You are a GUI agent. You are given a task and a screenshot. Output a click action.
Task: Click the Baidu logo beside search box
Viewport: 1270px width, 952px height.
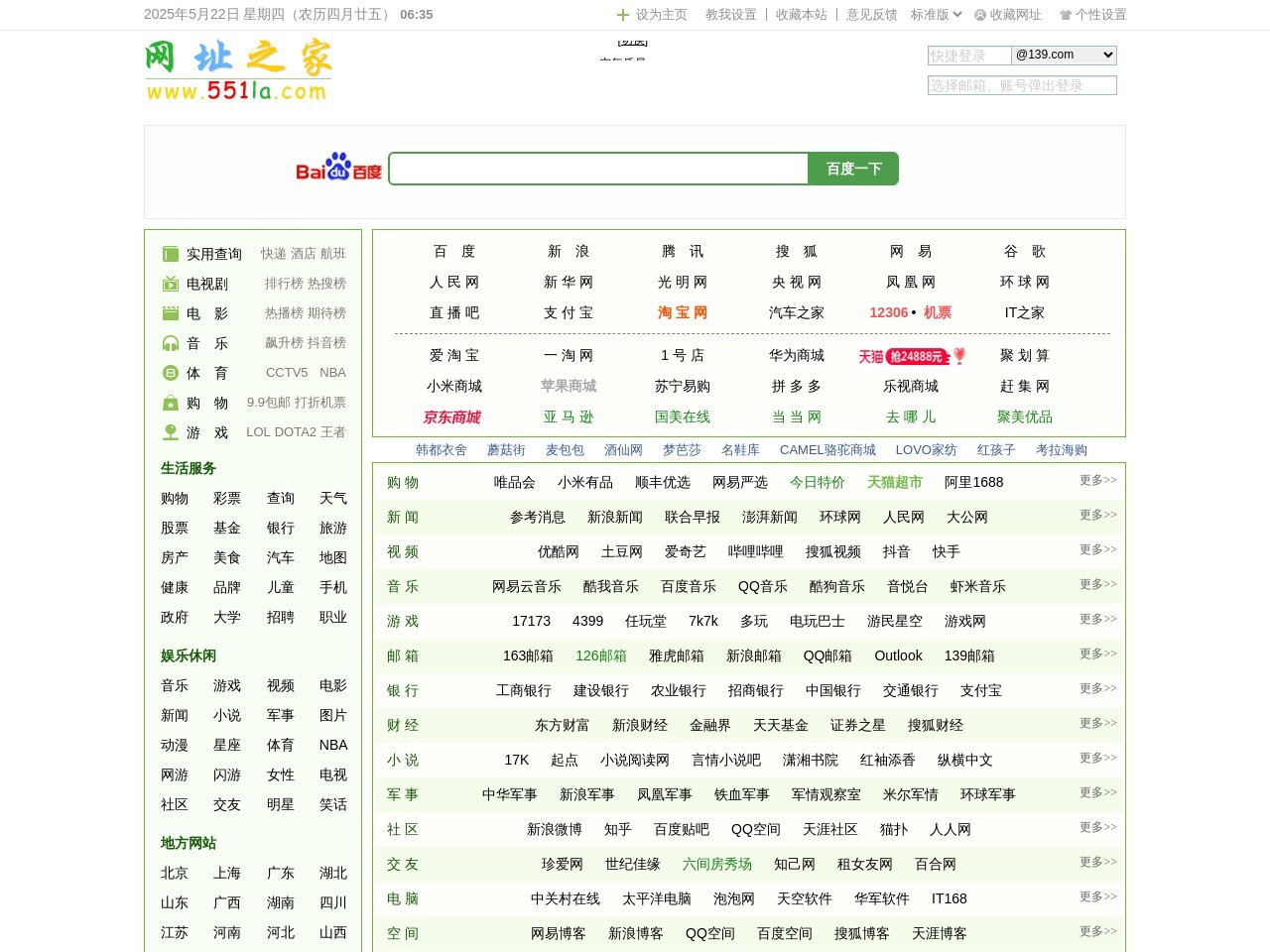coord(338,168)
